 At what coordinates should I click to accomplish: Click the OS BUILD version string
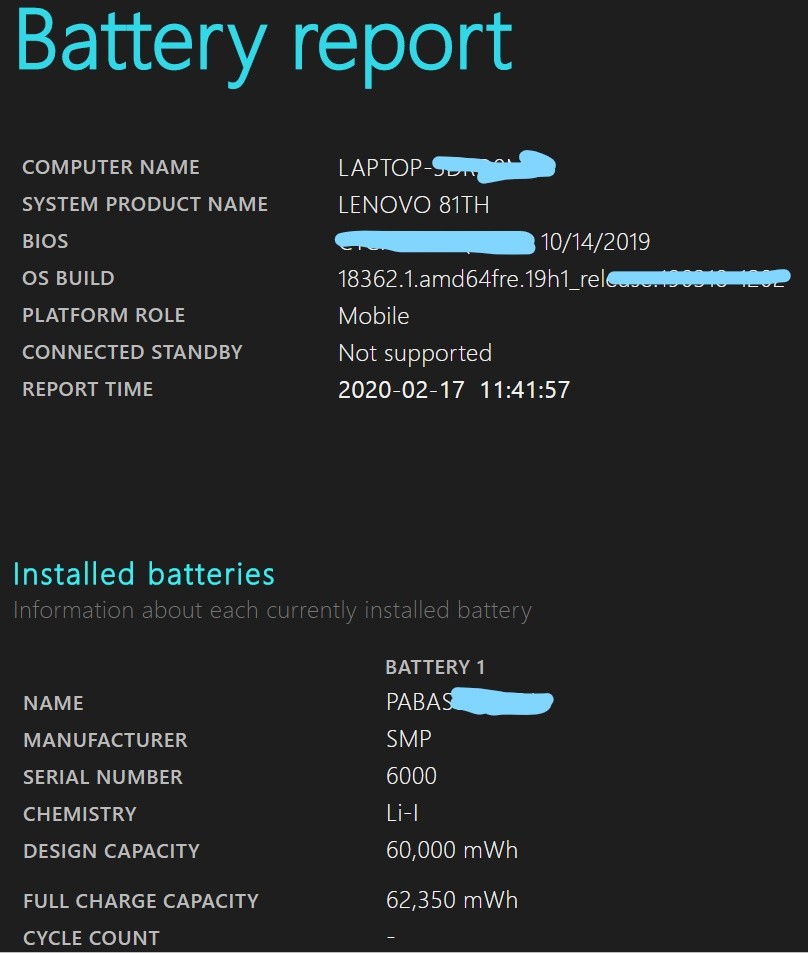pyautogui.click(x=470, y=279)
